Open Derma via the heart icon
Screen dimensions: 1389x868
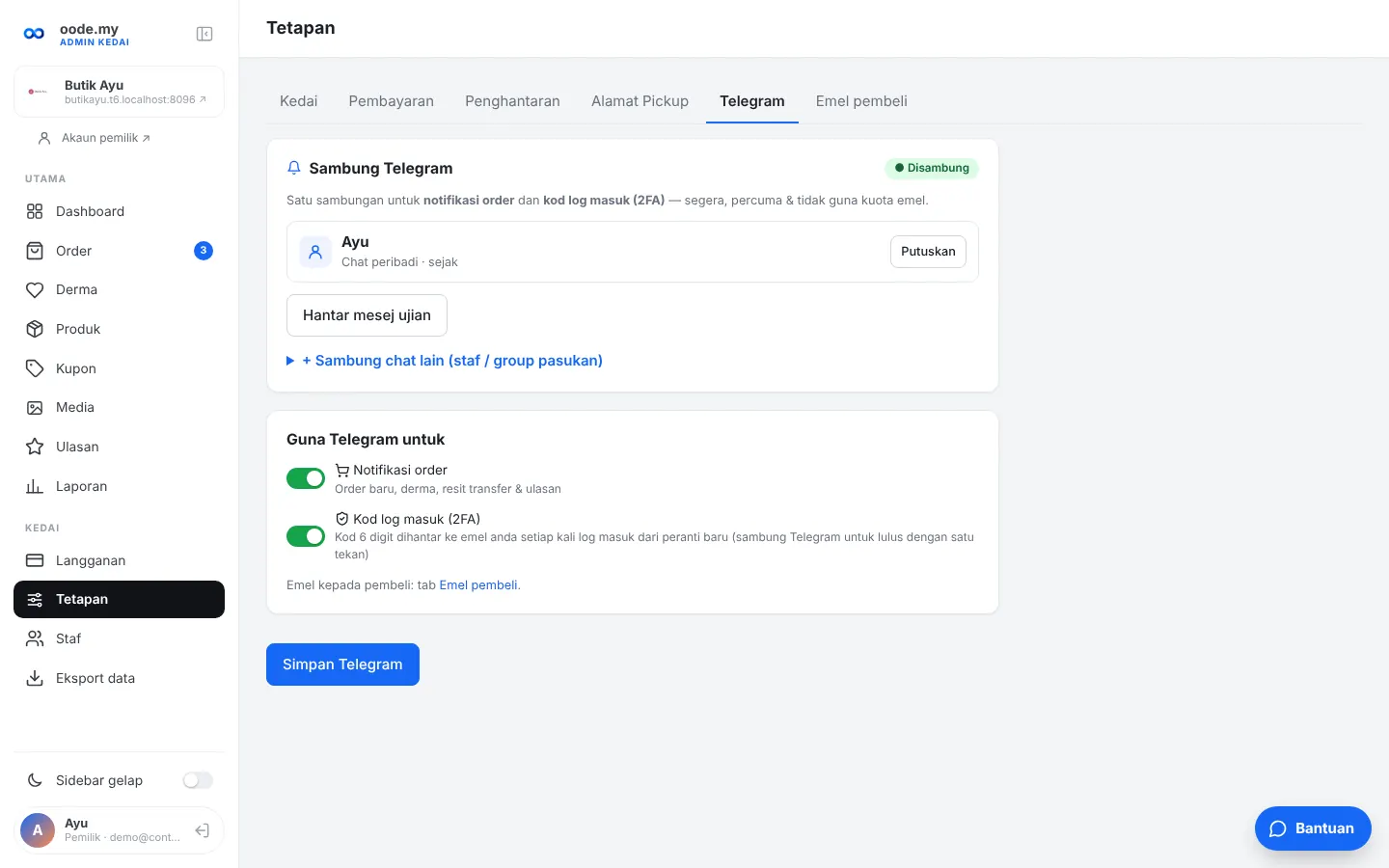click(35, 289)
